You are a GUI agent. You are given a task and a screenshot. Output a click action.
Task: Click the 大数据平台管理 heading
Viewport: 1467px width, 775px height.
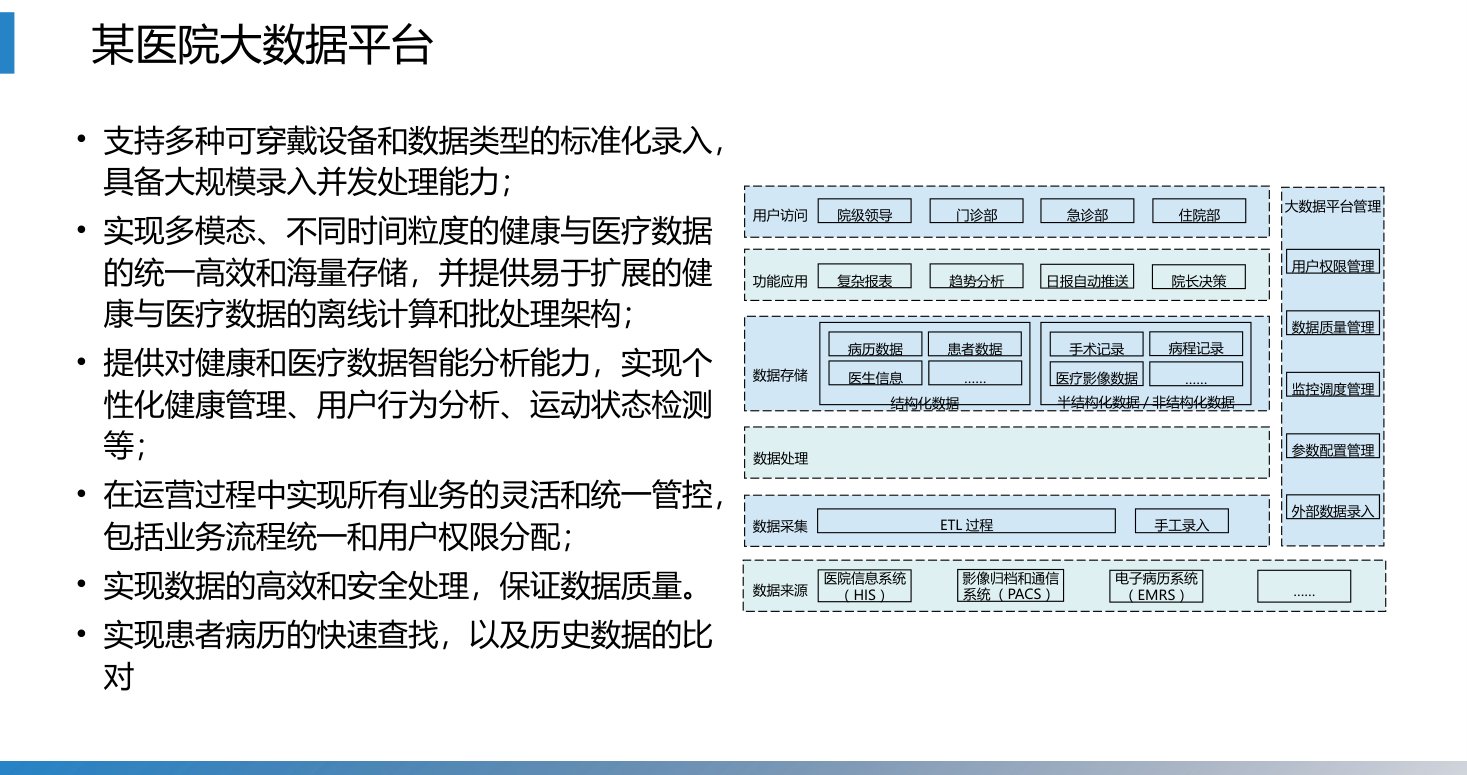click(x=1332, y=207)
